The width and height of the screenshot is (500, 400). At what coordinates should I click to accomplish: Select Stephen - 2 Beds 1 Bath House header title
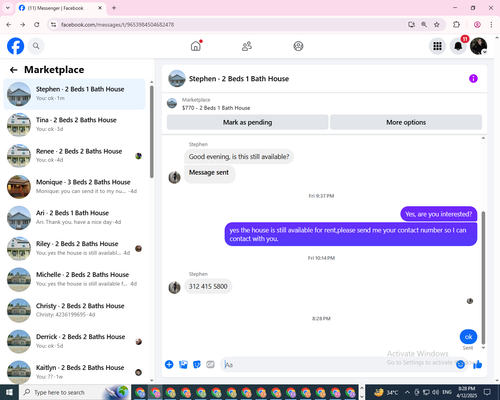(x=239, y=79)
